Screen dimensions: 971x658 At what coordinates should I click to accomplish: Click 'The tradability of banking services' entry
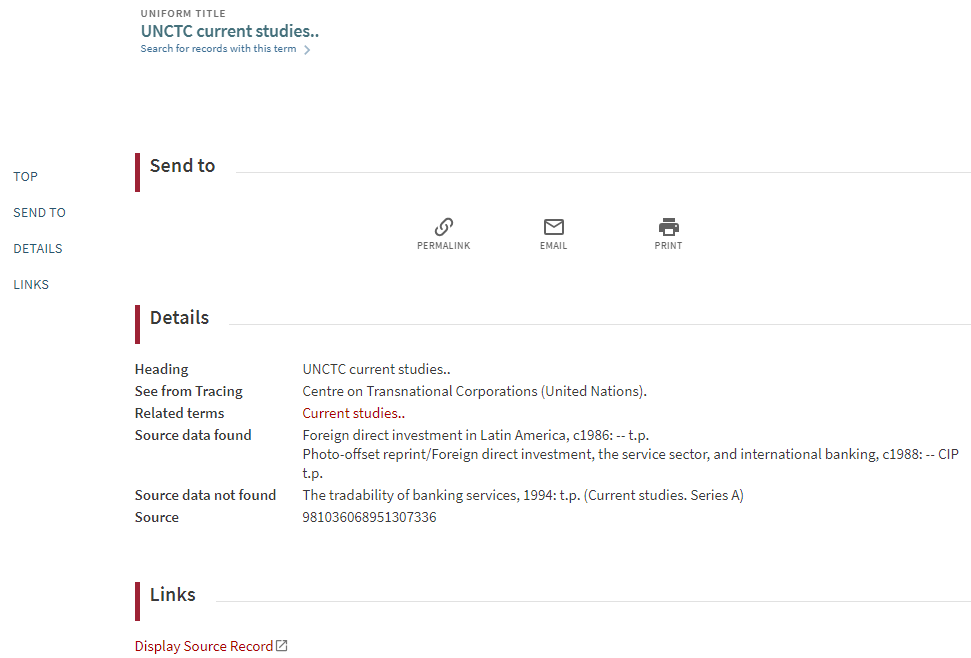pos(522,495)
